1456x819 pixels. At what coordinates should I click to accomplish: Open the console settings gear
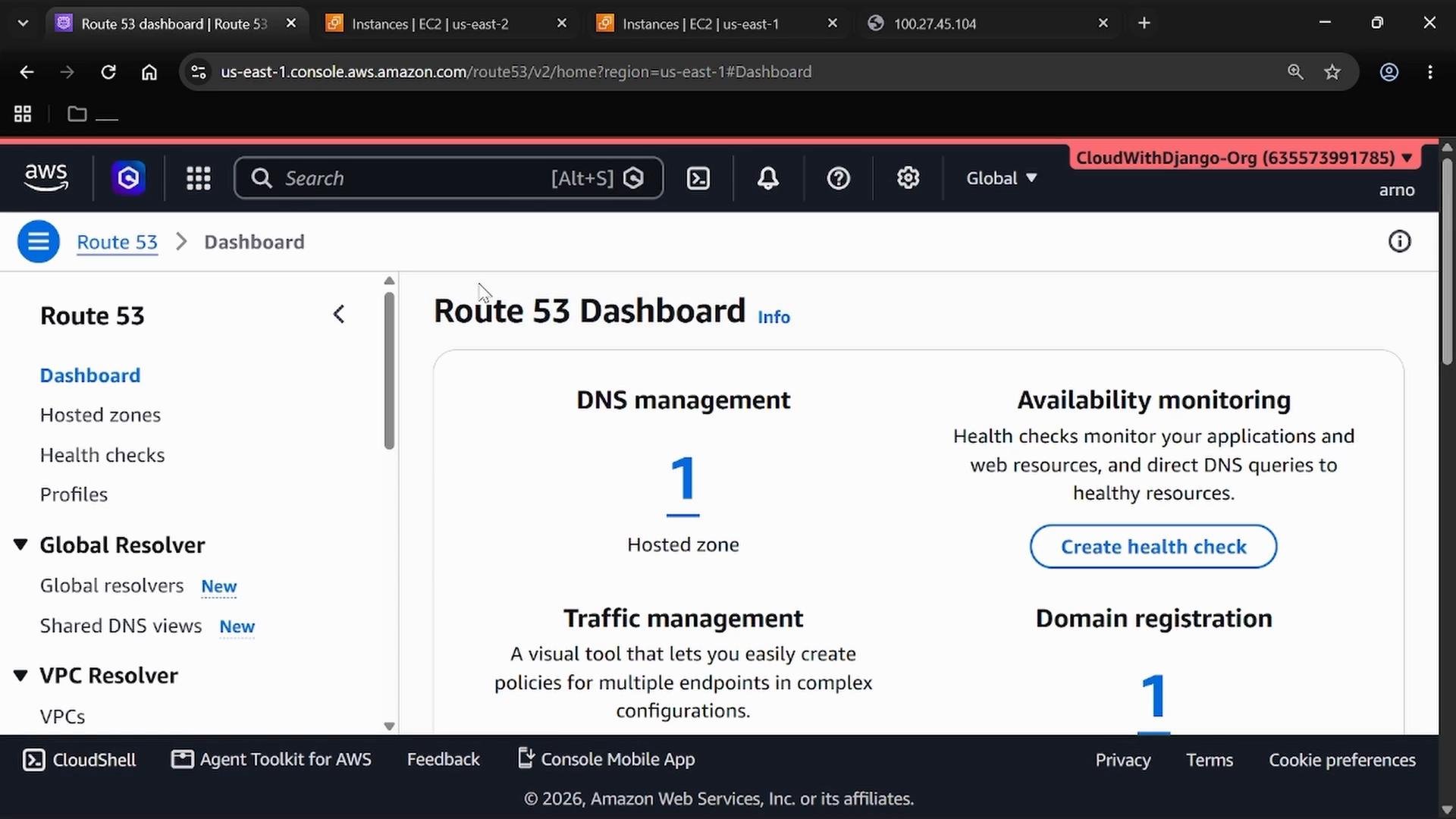908,178
